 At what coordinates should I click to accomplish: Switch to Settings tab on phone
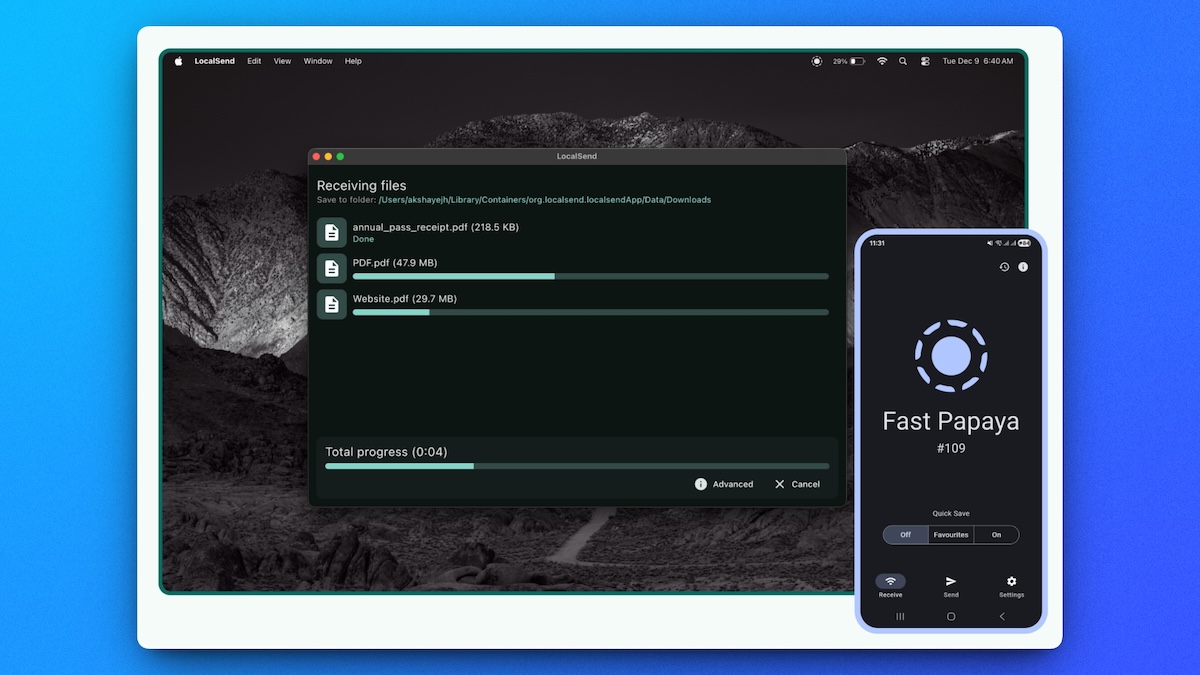pos(1011,586)
